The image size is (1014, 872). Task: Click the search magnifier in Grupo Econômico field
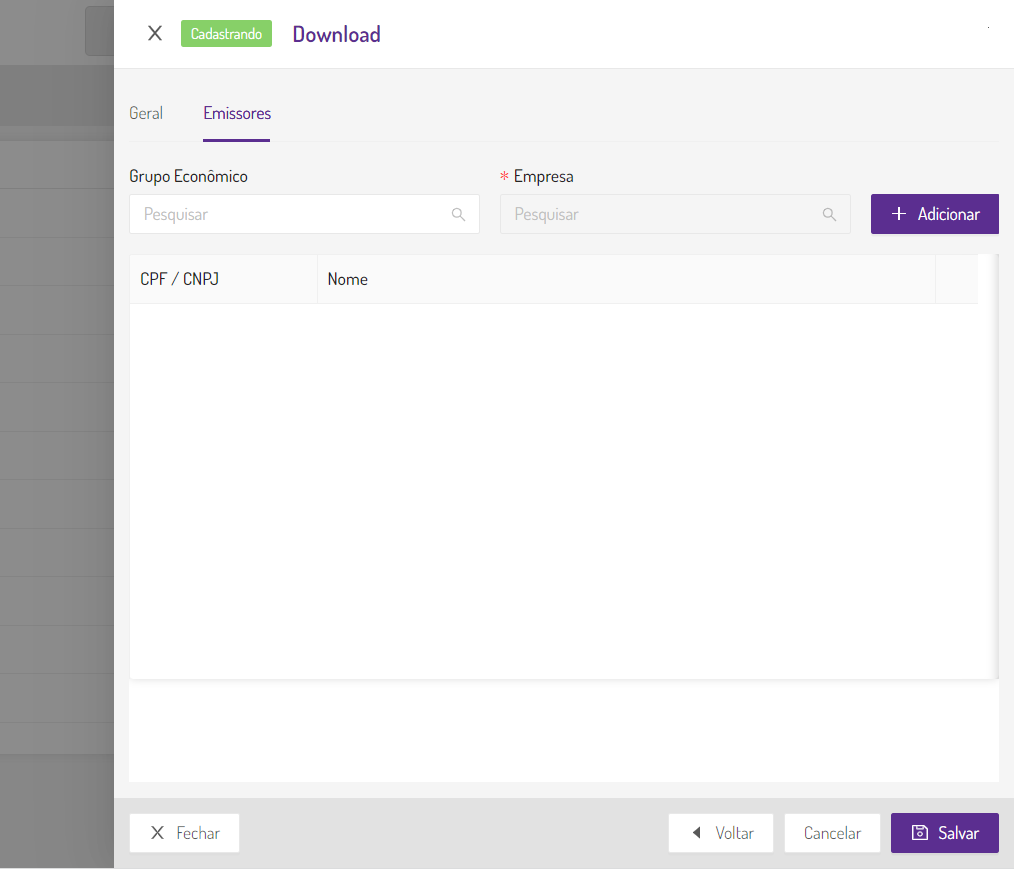pyautogui.click(x=459, y=214)
